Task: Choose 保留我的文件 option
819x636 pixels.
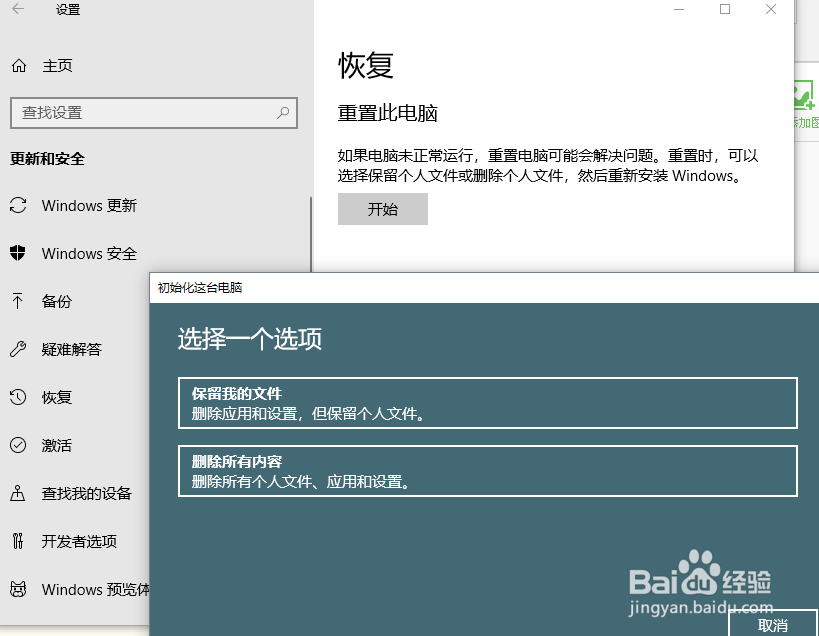Action: click(488, 403)
